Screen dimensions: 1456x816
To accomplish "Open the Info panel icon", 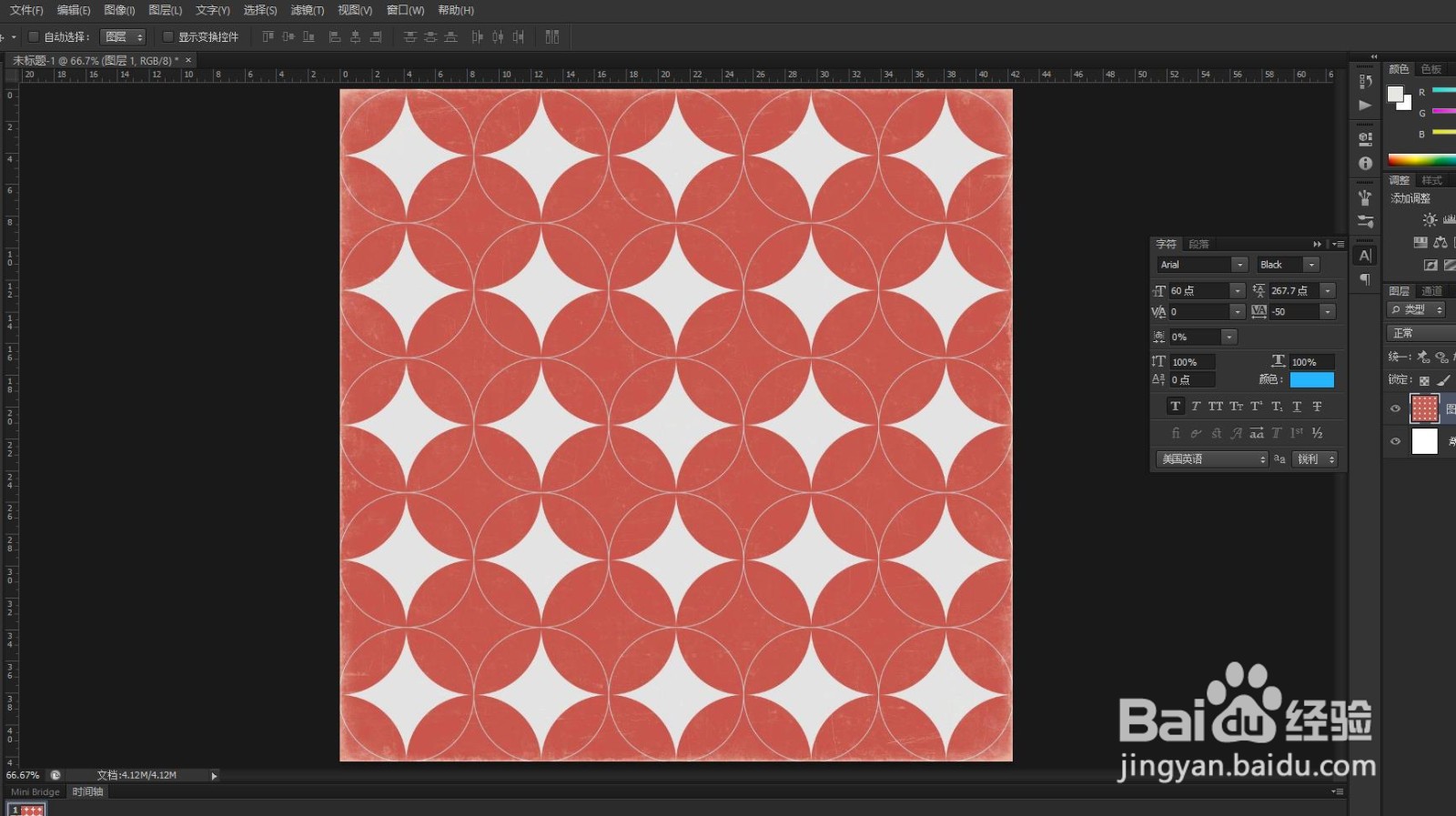I will click(1365, 164).
